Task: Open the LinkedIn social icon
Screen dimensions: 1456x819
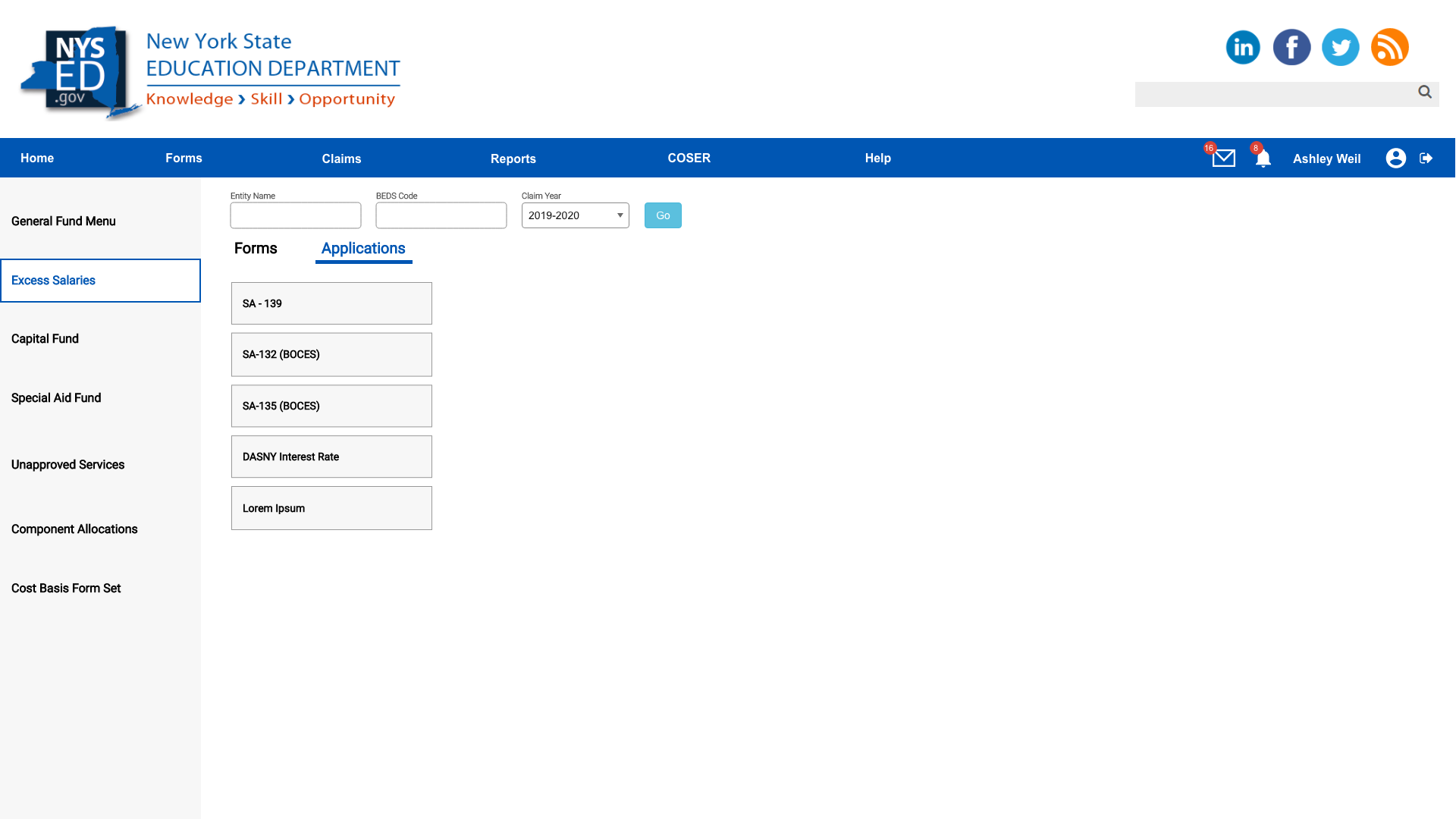Action: 1243,47
